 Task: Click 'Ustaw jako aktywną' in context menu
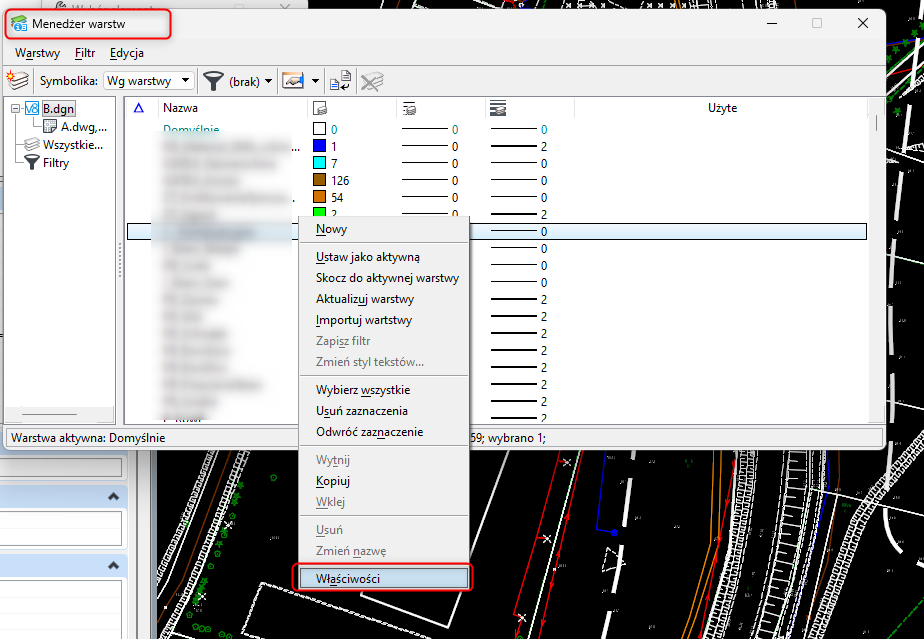(368, 257)
